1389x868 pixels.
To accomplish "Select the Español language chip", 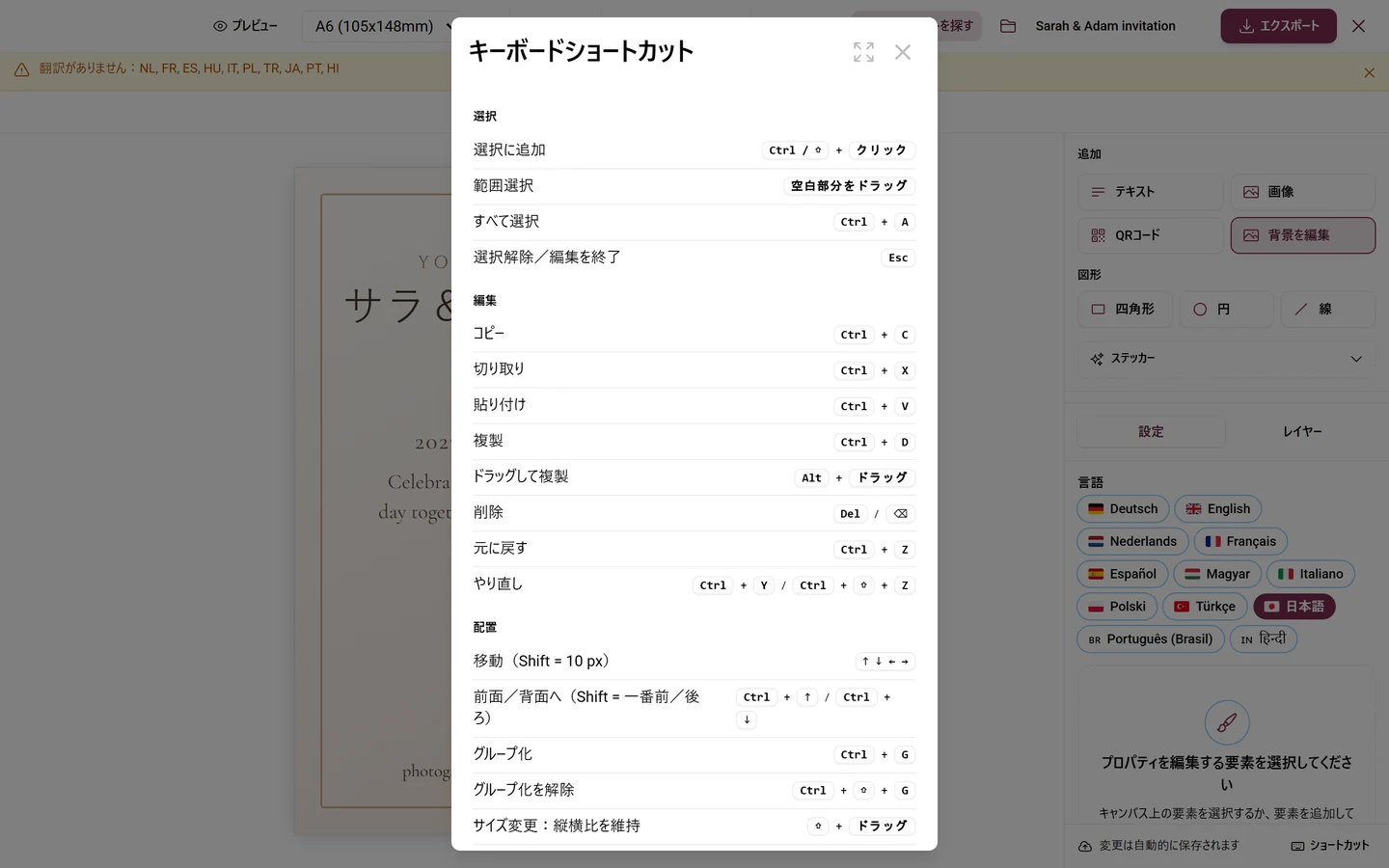I will coord(1123,574).
